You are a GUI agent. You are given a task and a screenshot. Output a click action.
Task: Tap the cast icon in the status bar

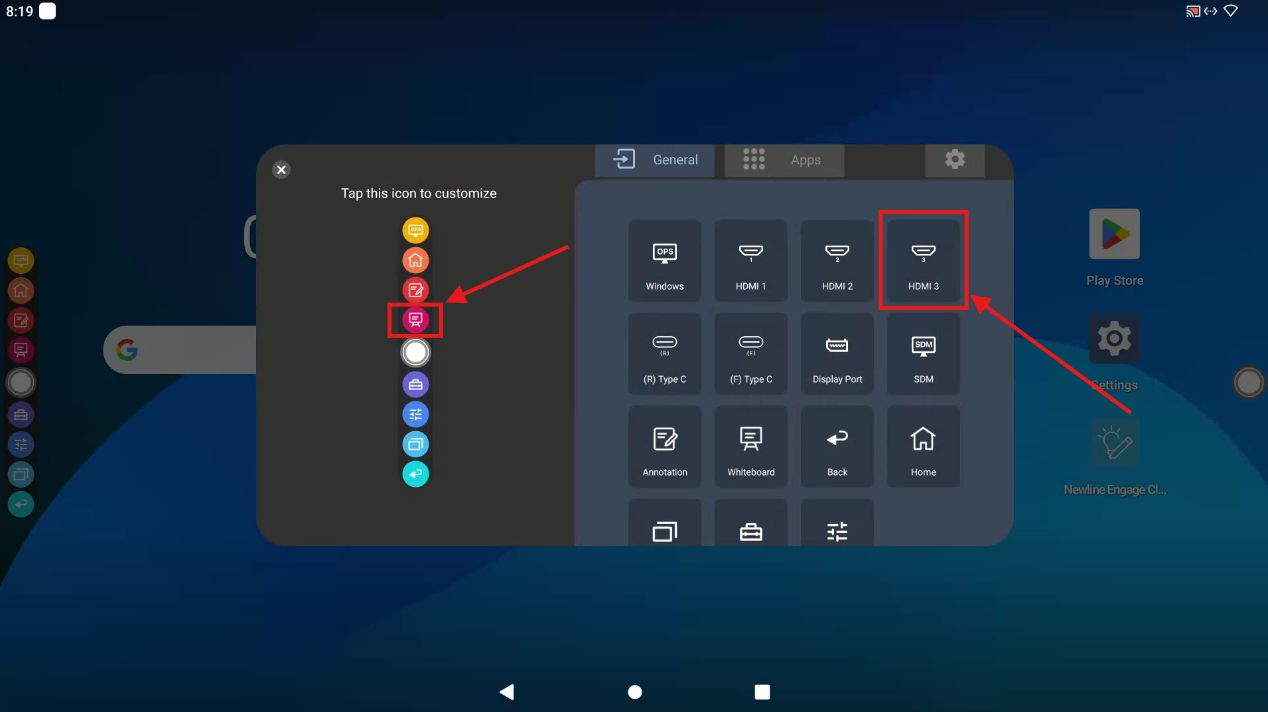tap(1193, 11)
